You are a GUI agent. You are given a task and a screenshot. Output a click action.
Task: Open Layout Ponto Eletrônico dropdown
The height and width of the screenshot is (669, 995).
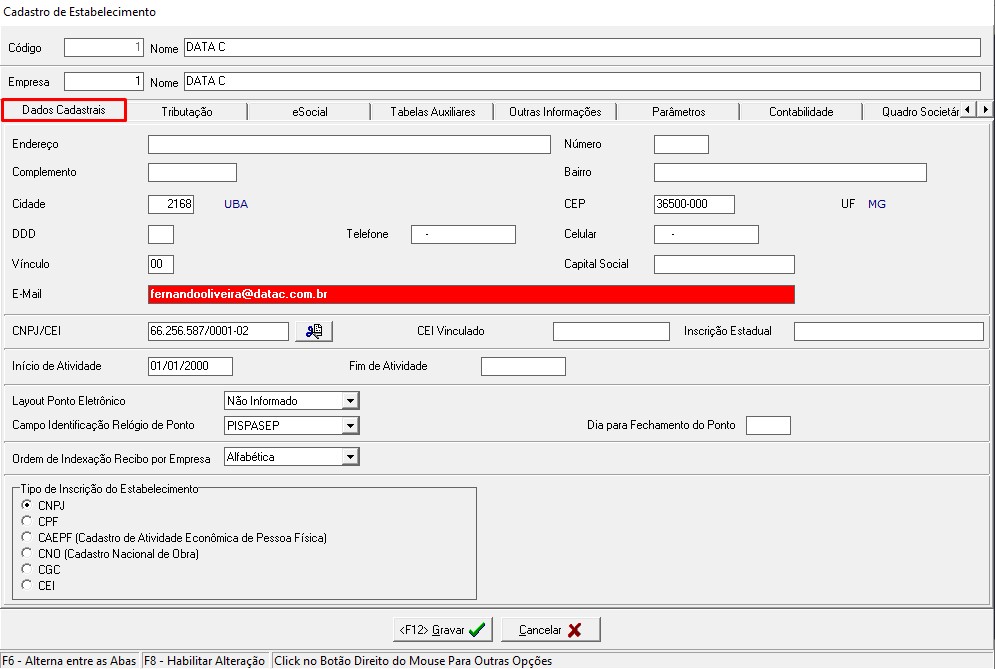350,401
